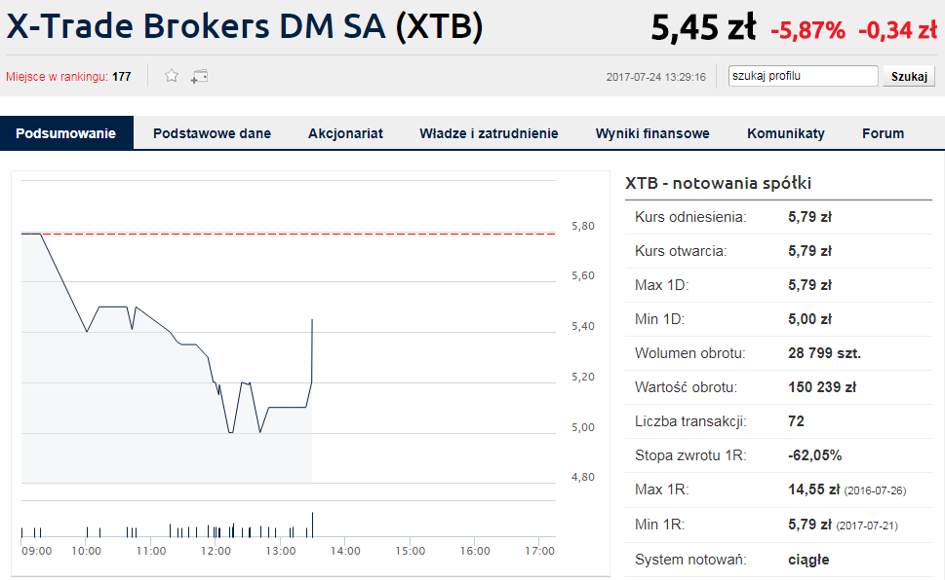This screenshot has width=945, height=580.
Task: Click the Szukaj search button
Action: pyautogui.click(x=909, y=77)
